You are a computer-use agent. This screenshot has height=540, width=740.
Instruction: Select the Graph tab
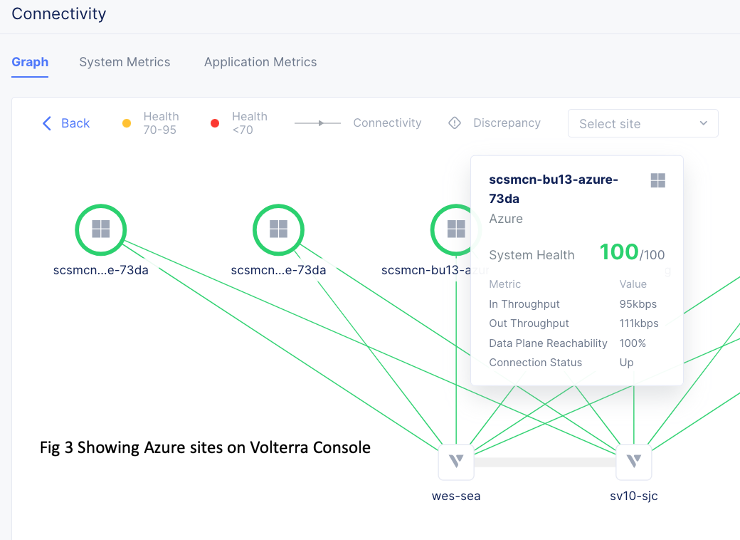coord(30,62)
